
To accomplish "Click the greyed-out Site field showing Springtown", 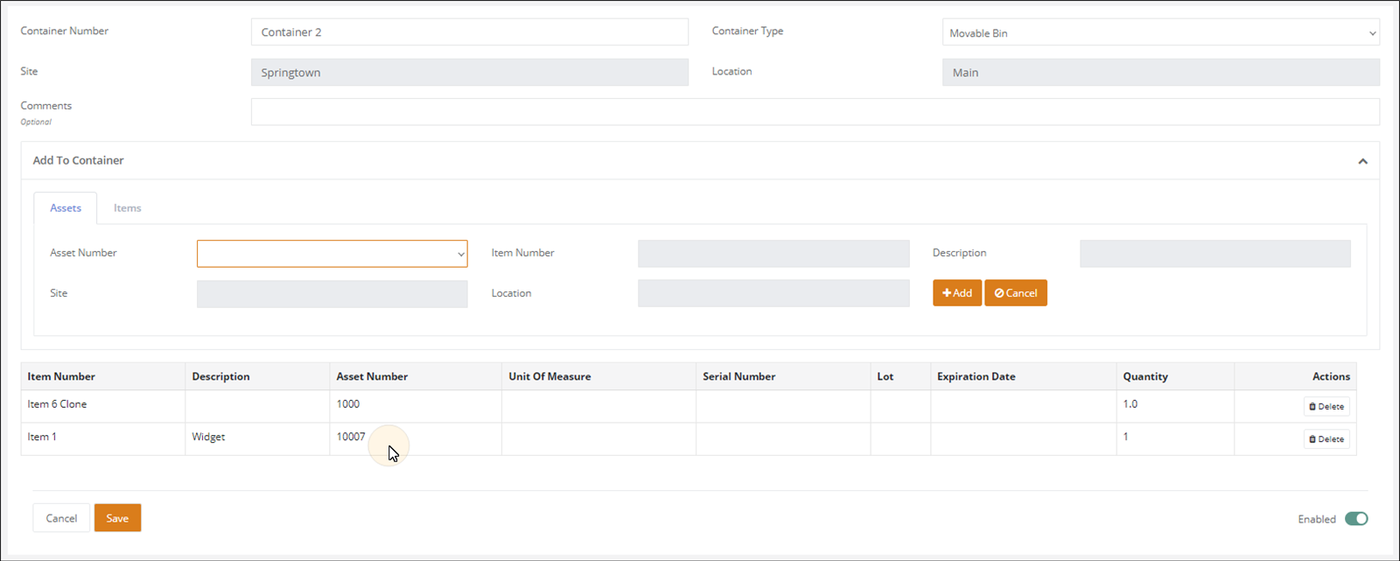I will pos(469,72).
